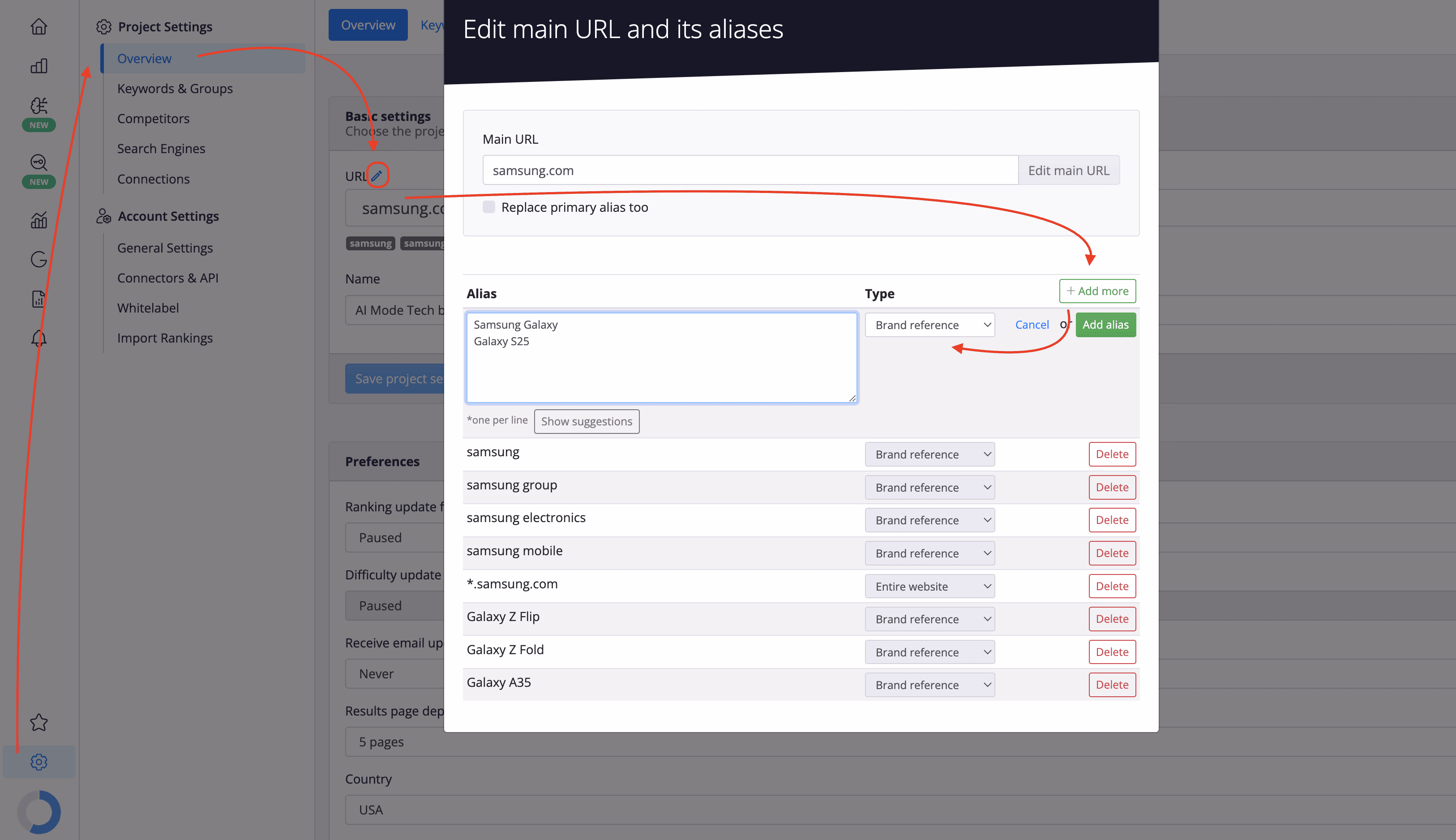
Task: Open type dropdown for samsung mobile alias
Action: [x=930, y=553]
